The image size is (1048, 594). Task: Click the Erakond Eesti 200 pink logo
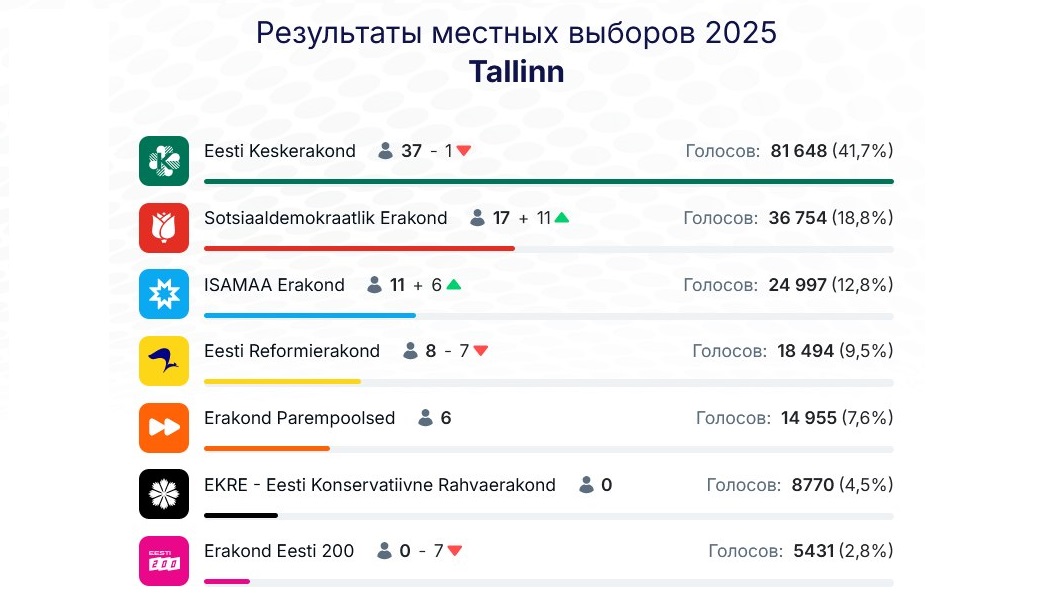point(163,560)
